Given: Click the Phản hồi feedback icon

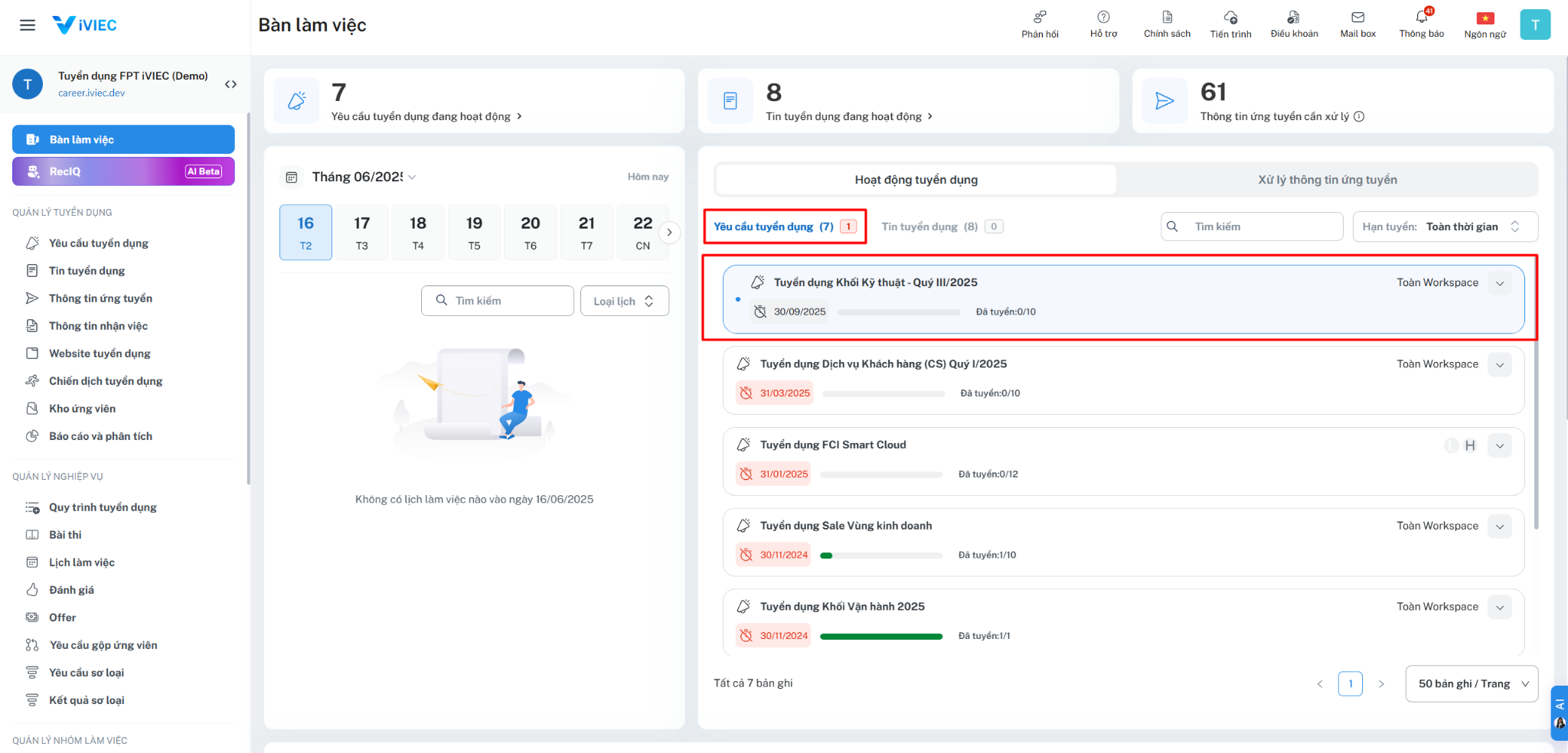Looking at the screenshot, I should pyautogui.click(x=1040, y=18).
